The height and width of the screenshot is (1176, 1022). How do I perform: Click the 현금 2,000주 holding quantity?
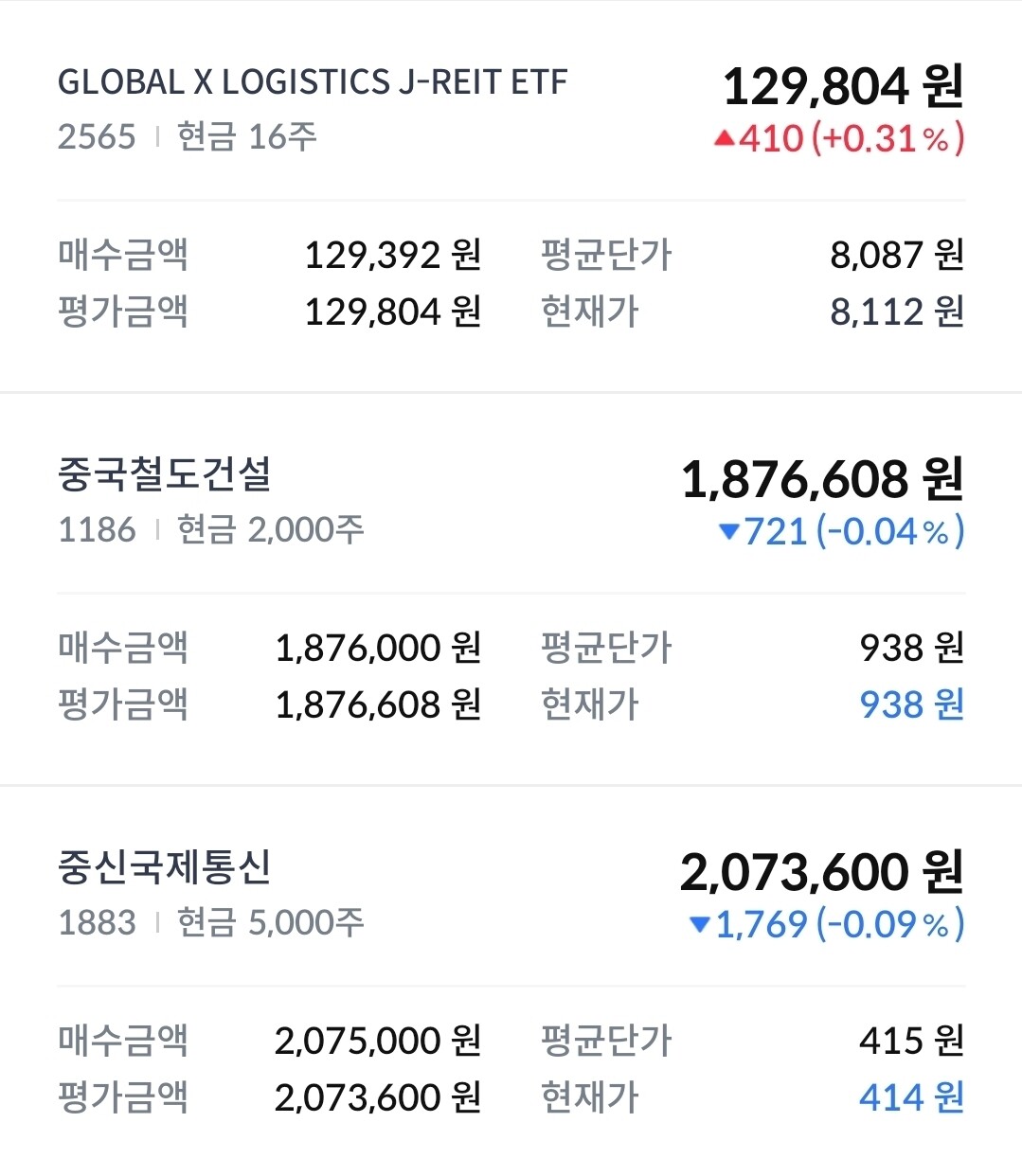coord(271,530)
